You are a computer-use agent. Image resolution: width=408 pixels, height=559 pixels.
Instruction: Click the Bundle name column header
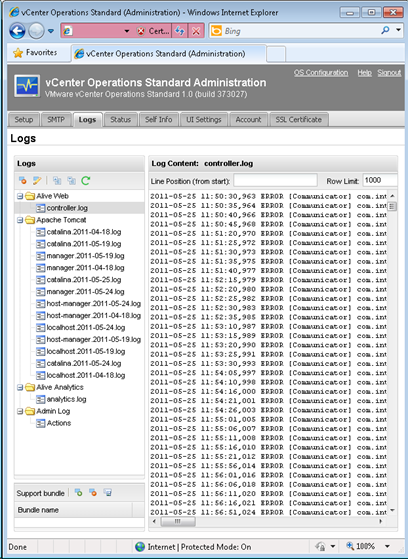pyautogui.click(x=73, y=510)
